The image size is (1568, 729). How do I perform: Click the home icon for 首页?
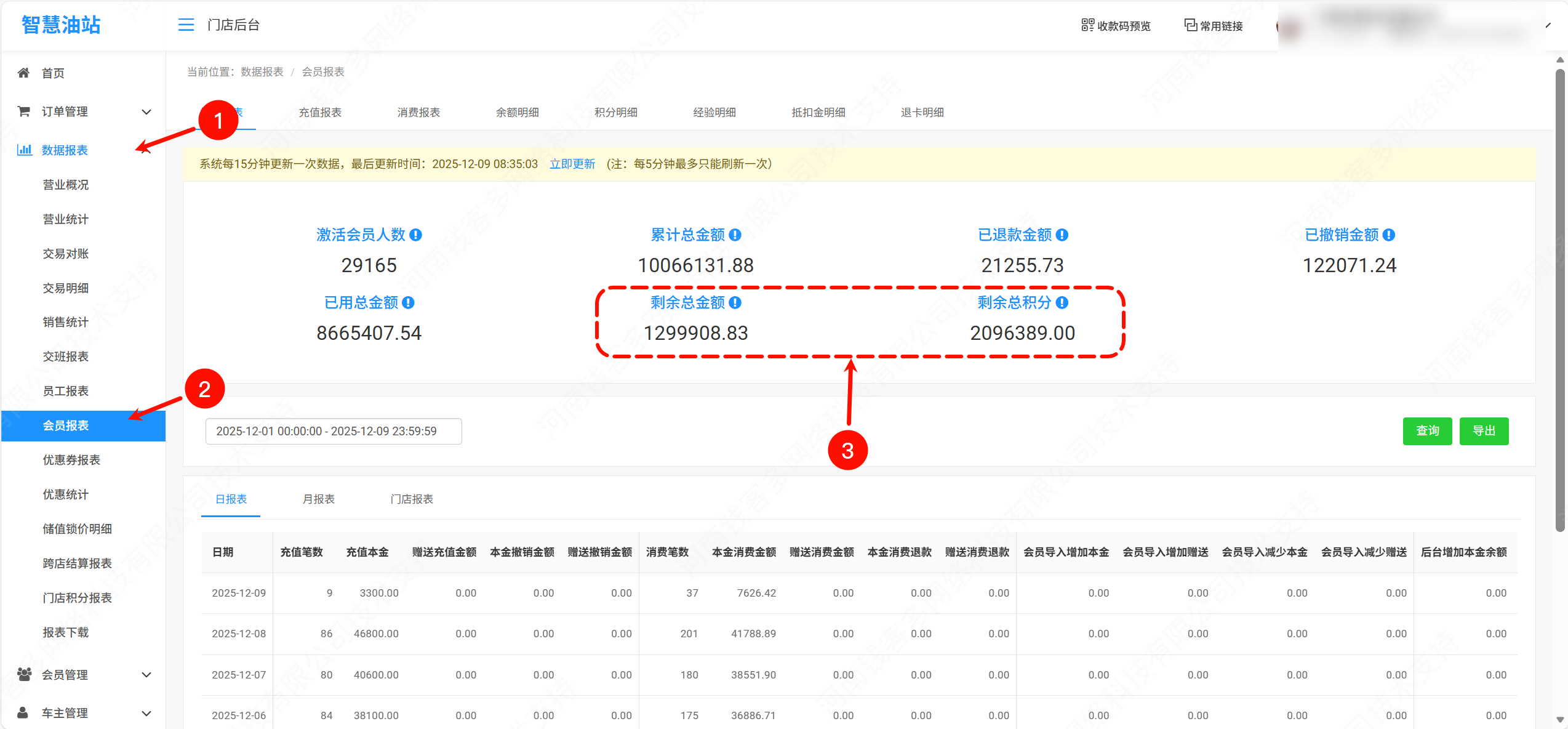[x=23, y=73]
